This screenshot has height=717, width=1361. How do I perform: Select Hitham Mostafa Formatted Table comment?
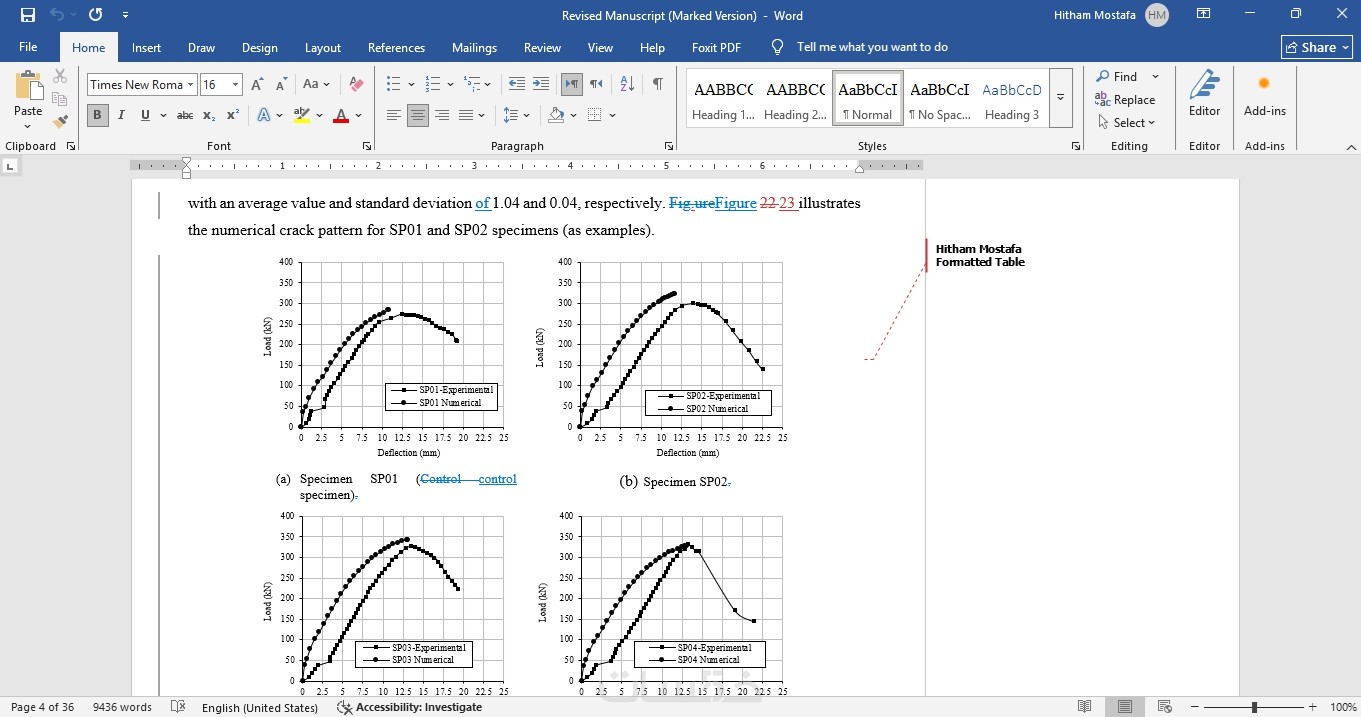click(980, 255)
